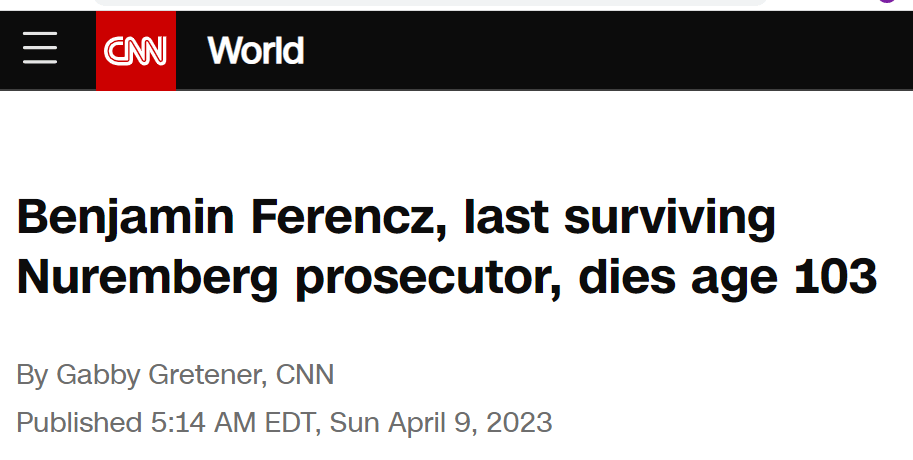Click the red CNN logo
The width and height of the screenshot is (913, 460).
[x=136, y=51]
